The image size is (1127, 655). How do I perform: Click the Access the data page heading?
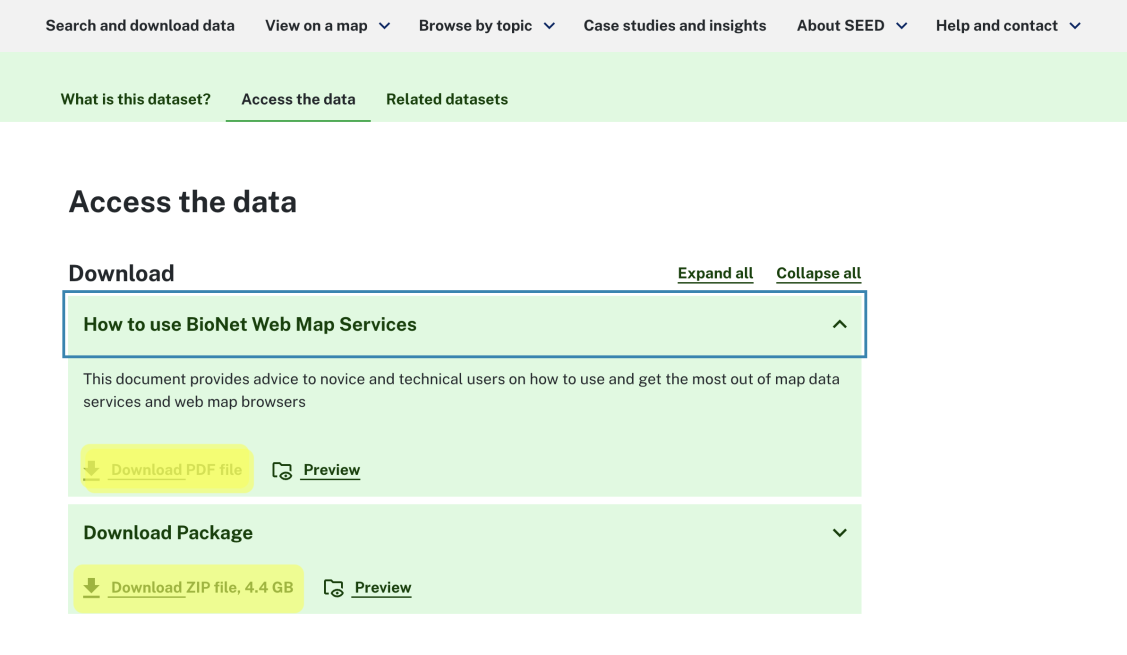pyautogui.click(x=183, y=201)
